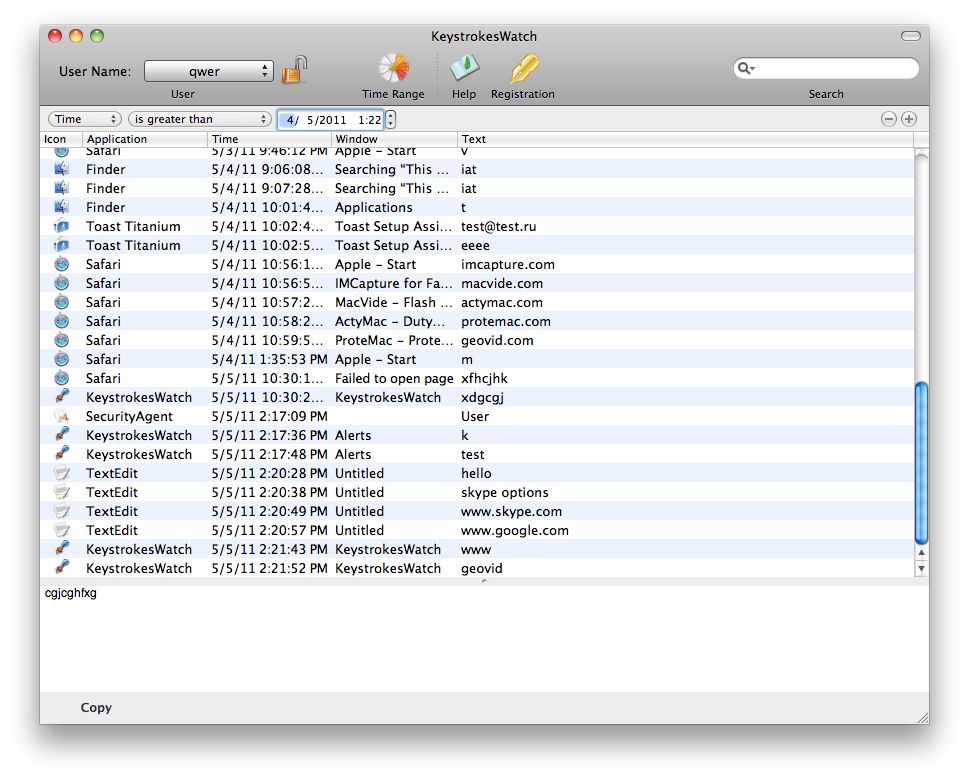The height and width of the screenshot is (779, 969).
Task: Click the padlock icon beside User Name
Action: point(294,70)
